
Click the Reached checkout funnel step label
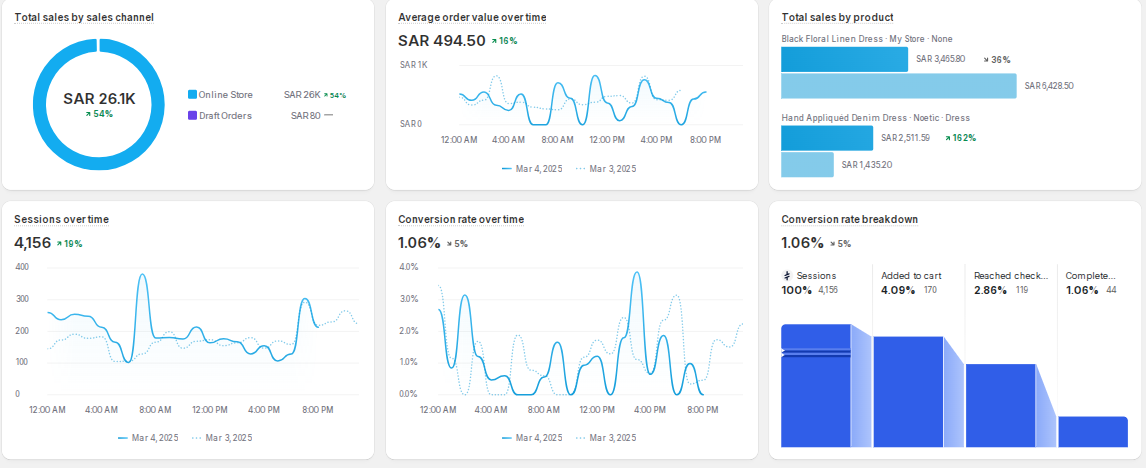tap(1010, 276)
